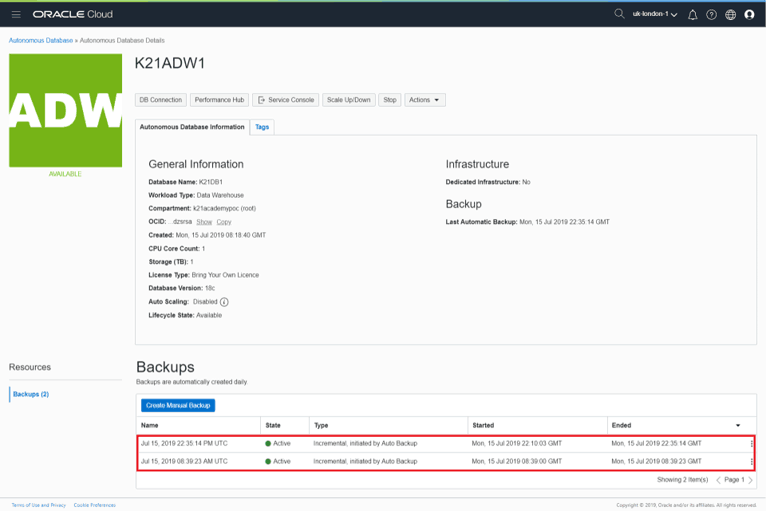Image resolution: width=766 pixels, height=511 pixels.
Task: Go to next page arrow
Action: click(750, 480)
